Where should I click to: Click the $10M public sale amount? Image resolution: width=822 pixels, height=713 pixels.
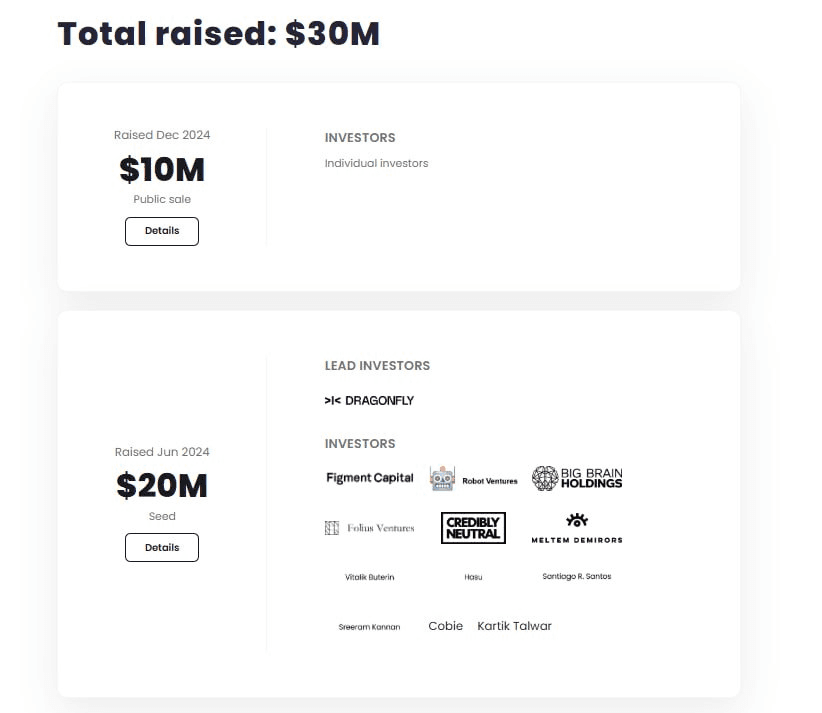[161, 169]
